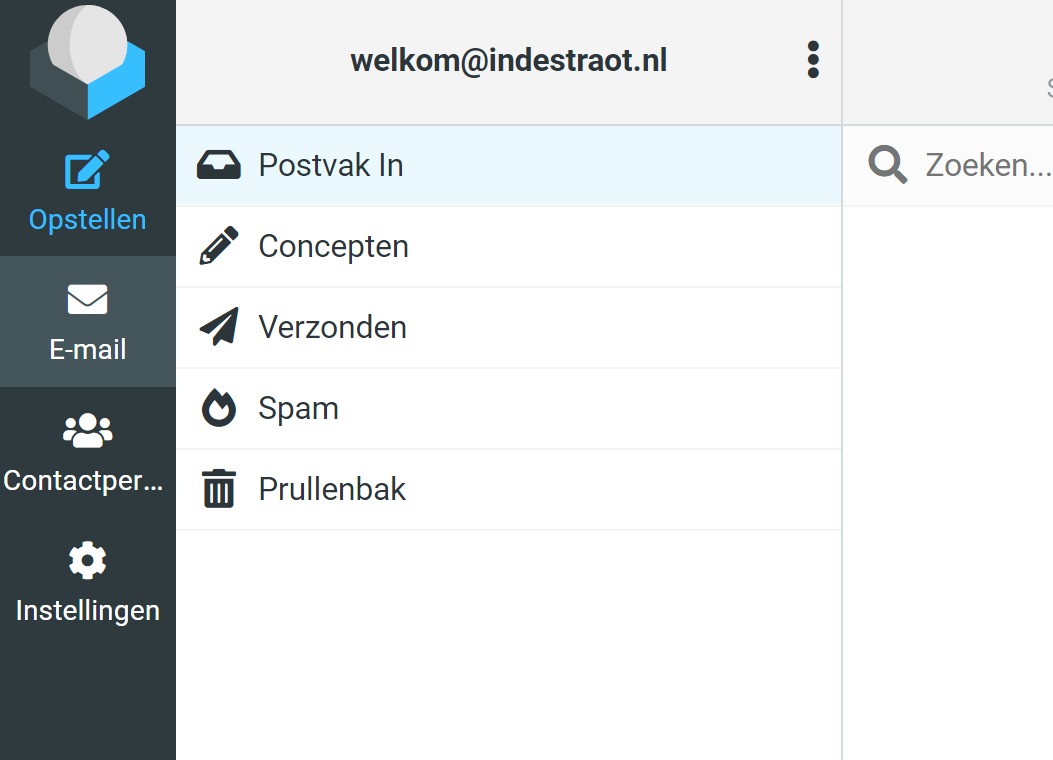Open the three-dot mailbox actions menu
This screenshot has height=760, width=1053.
point(813,60)
